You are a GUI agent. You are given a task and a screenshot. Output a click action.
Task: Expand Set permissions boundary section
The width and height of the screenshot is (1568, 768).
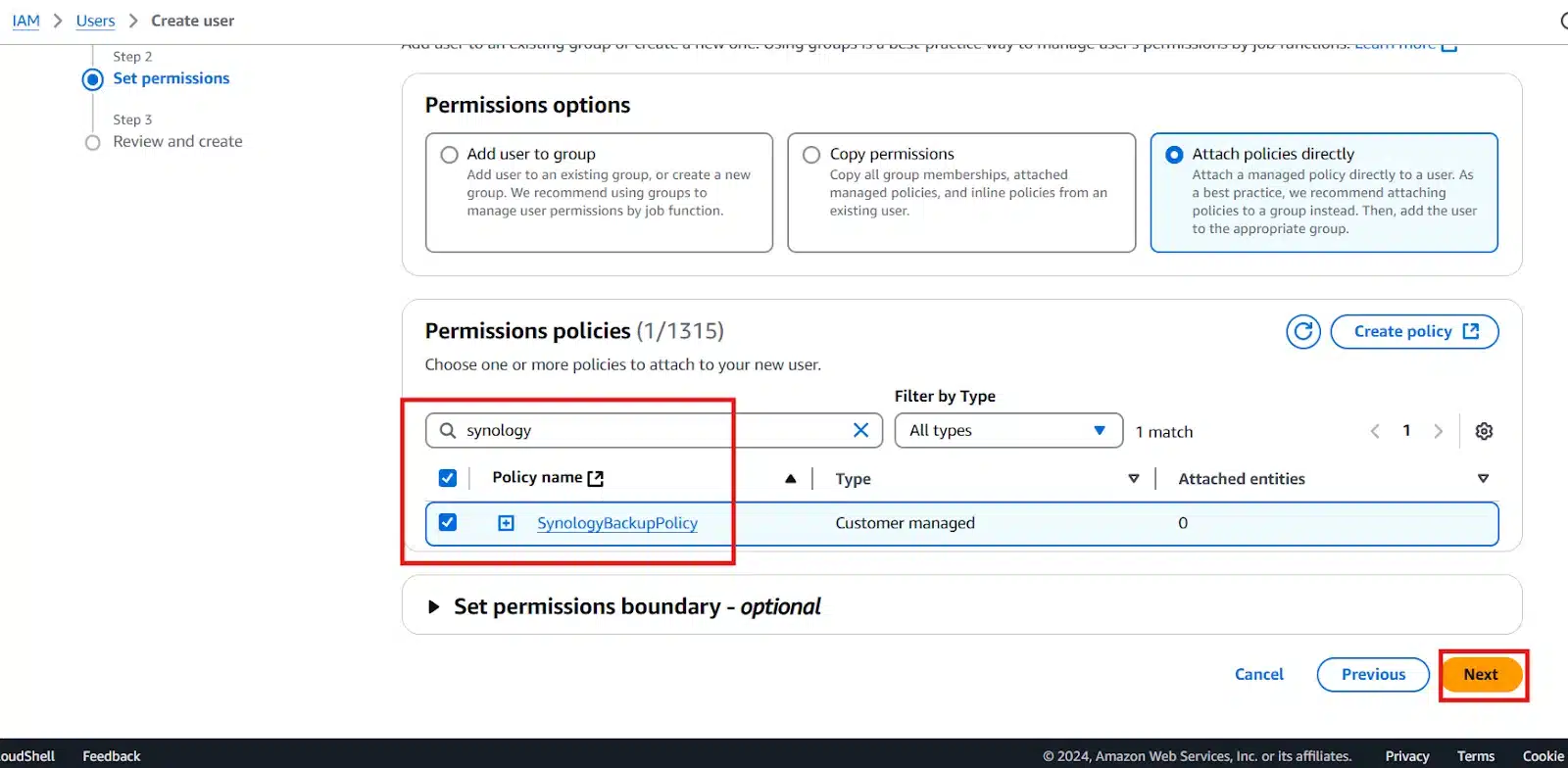[434, 607]
